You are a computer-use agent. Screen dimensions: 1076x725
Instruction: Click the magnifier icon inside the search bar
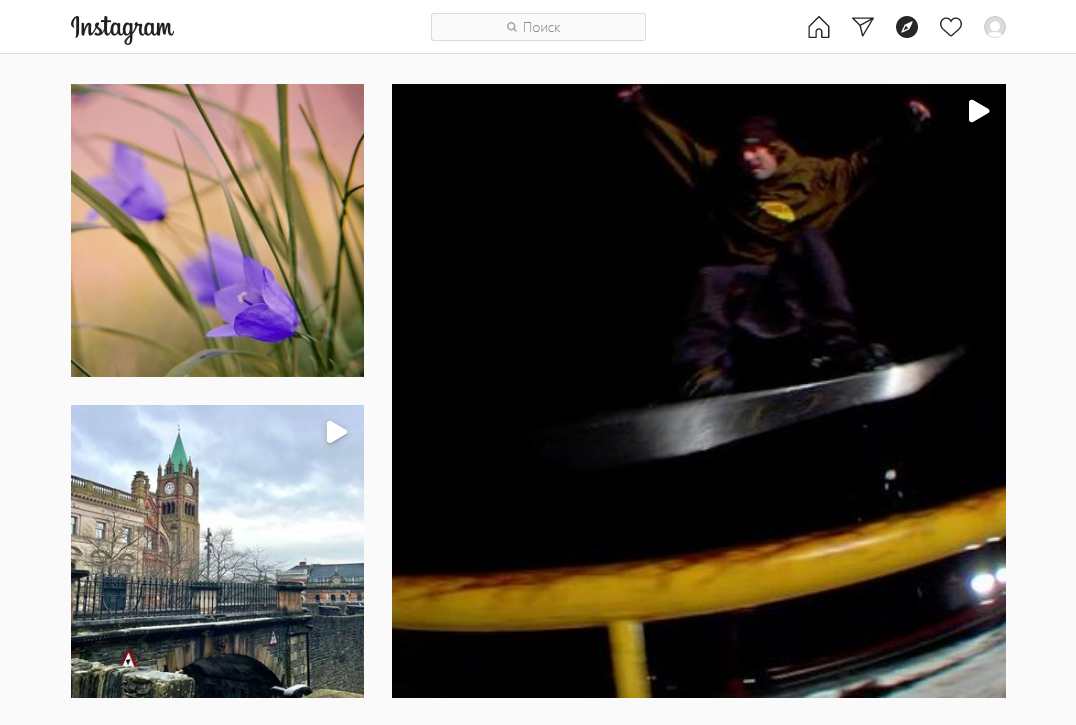coord(512,27)
